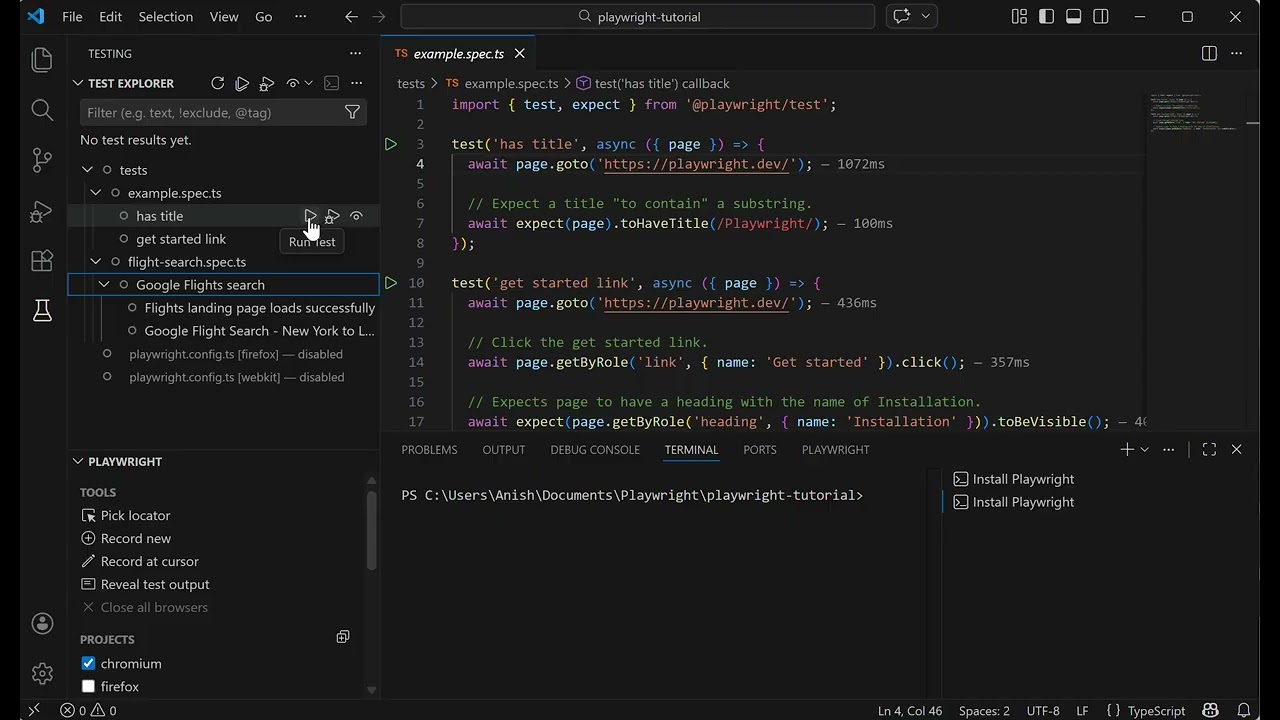Open errors and warnings count in status bar
This screenshot has height=720, width=1280.
point(88,711)
